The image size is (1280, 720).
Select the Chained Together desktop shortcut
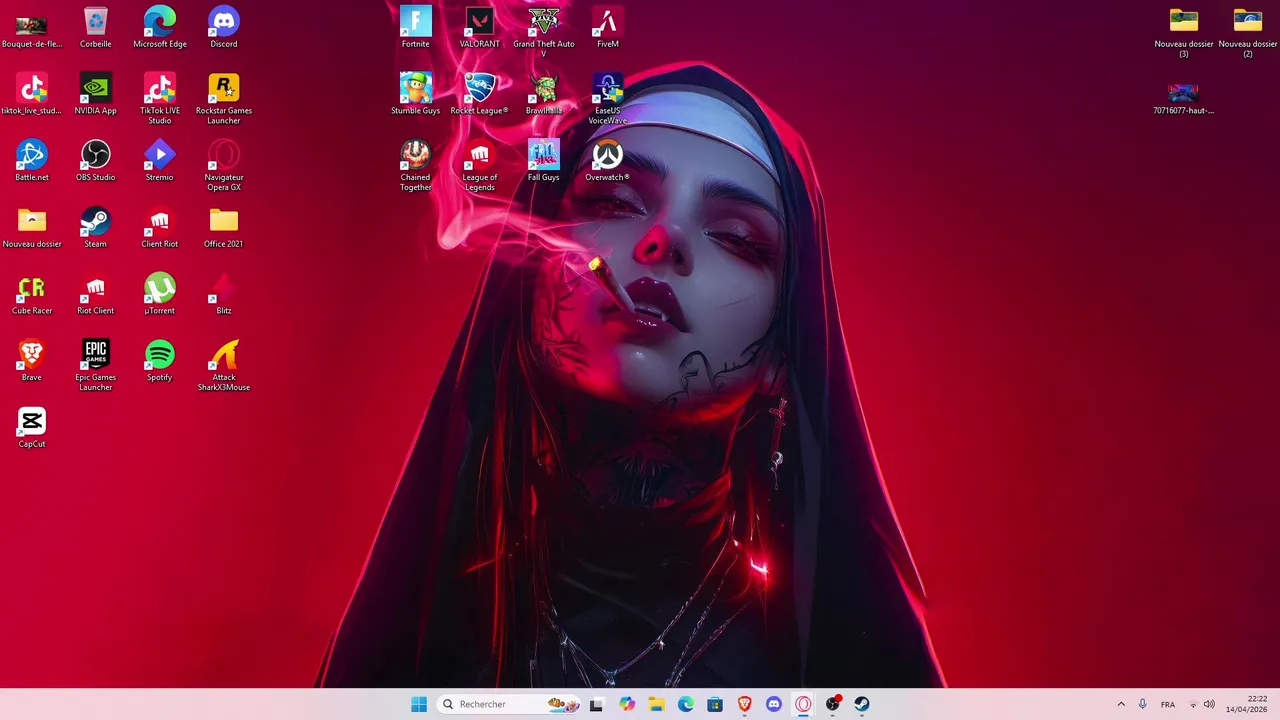coord(416,166)
